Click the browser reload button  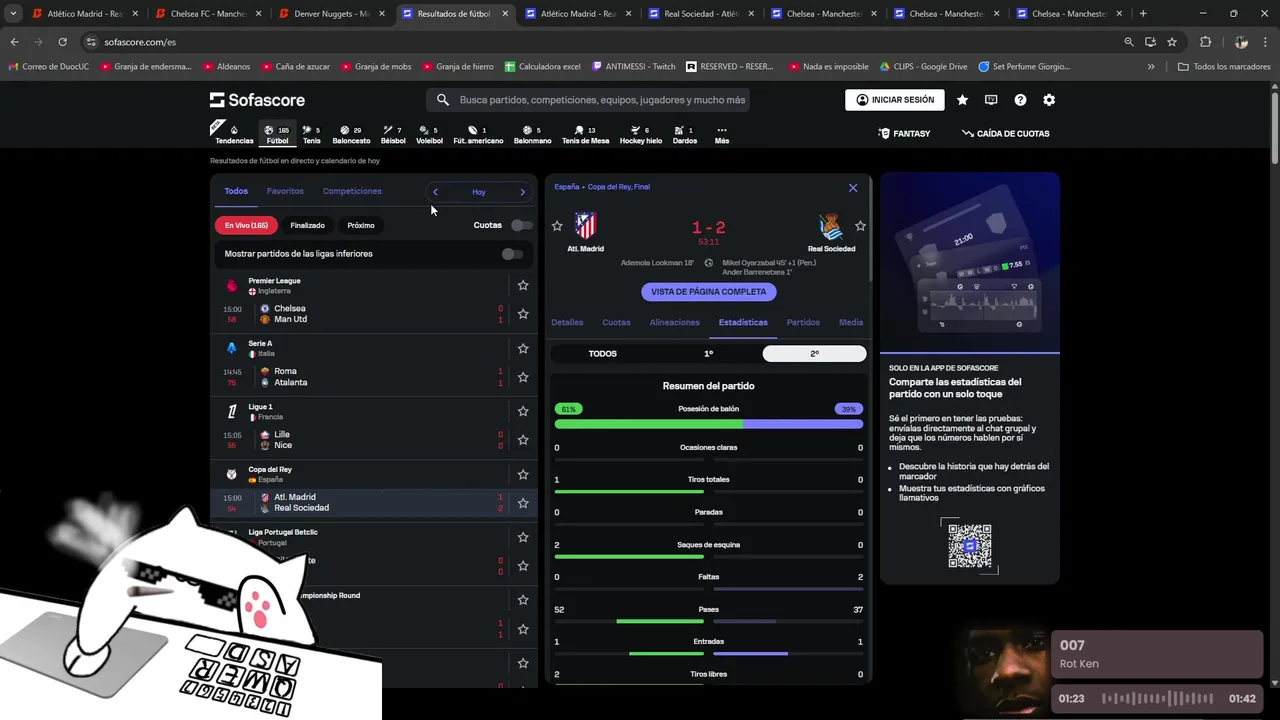click(x=62, y=42)
